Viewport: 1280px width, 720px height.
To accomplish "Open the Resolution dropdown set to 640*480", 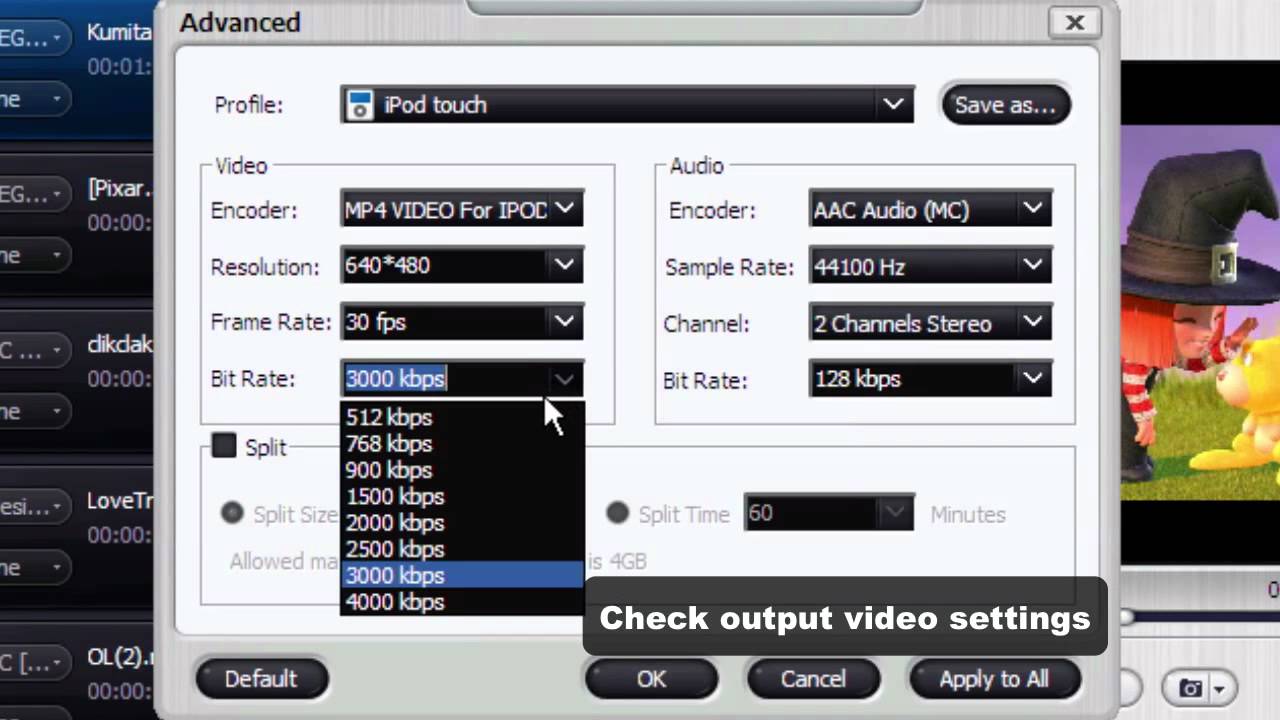I will pyautogui.click(x=462, y=265).
